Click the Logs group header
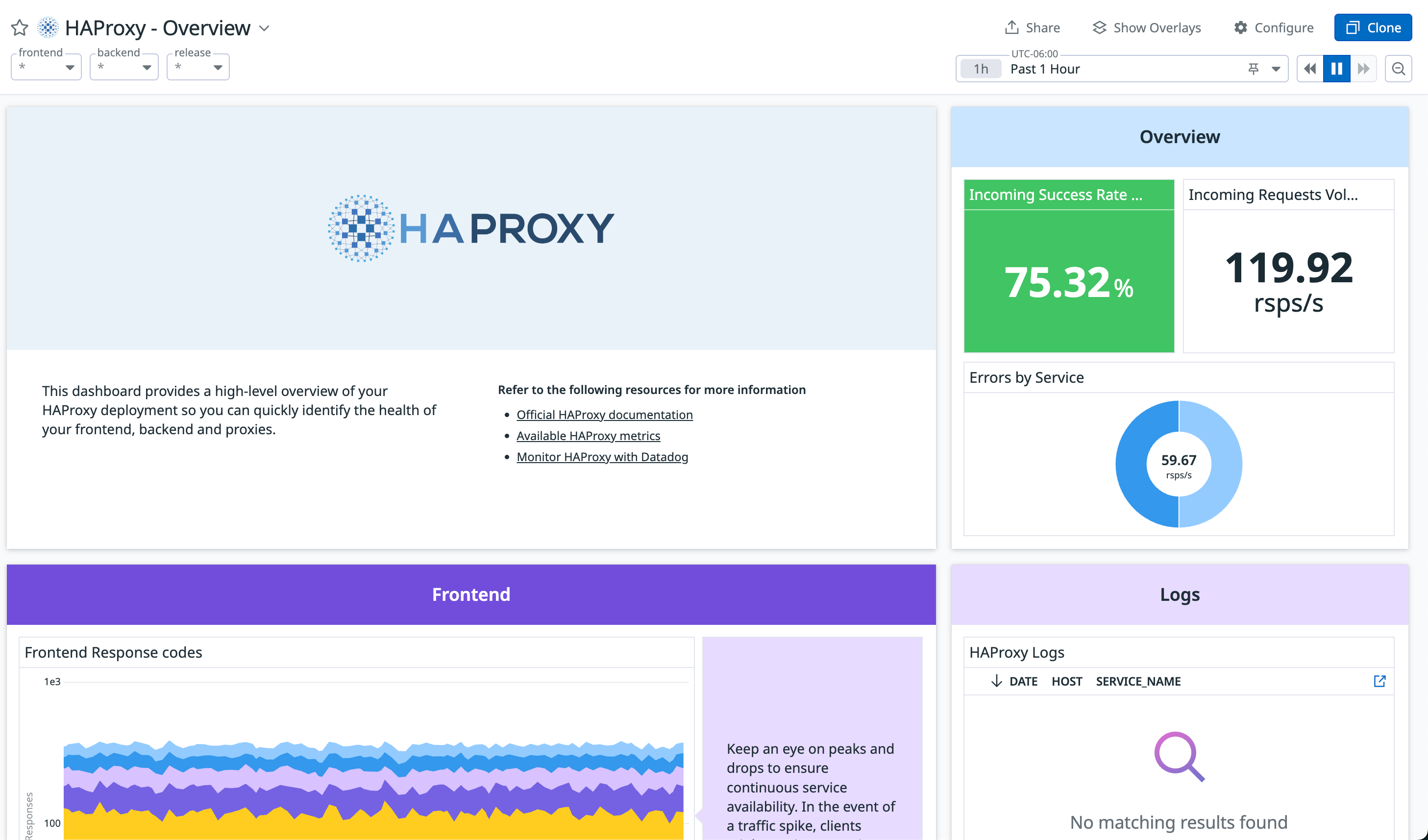This screenshot has width=1428, height=840. point(1180,594)
